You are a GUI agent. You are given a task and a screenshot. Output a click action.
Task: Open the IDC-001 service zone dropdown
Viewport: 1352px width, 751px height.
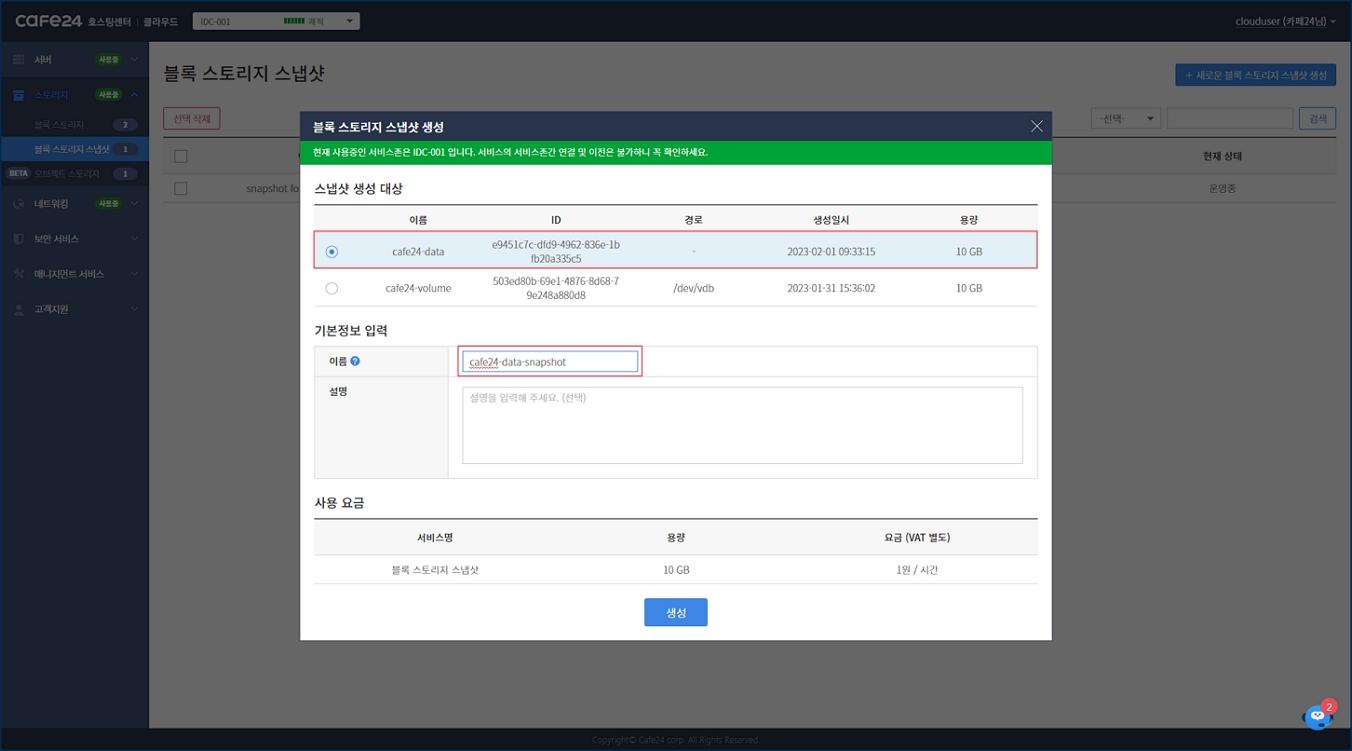pyautogui.click(x=276, y=21)
